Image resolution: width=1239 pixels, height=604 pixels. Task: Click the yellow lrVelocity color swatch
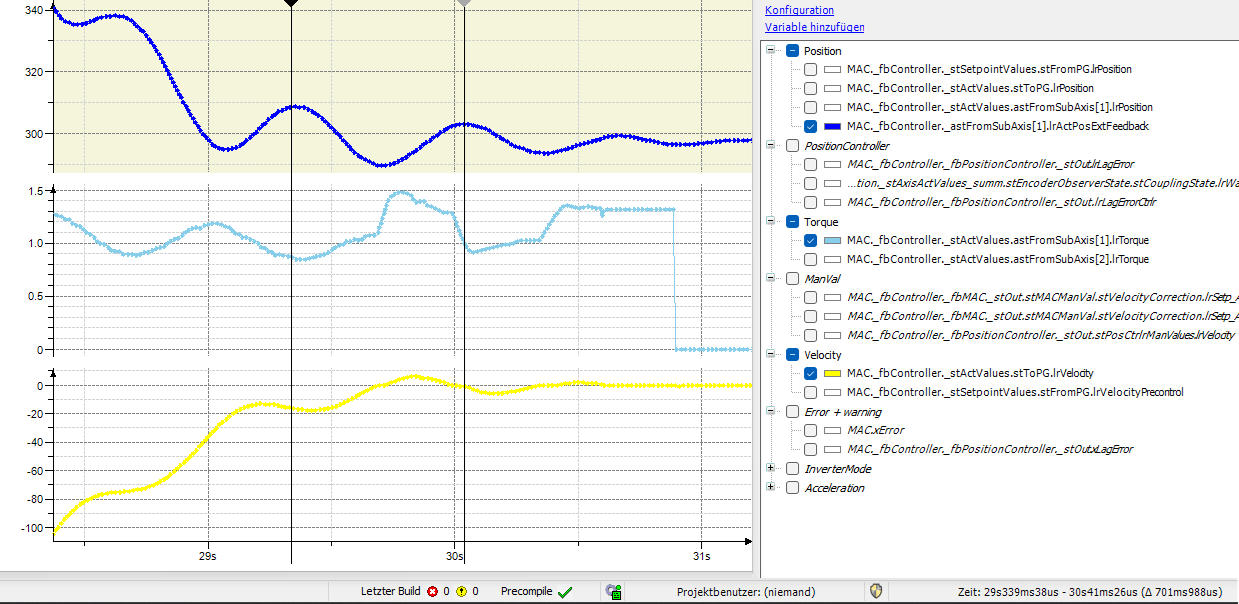point(832,373)
